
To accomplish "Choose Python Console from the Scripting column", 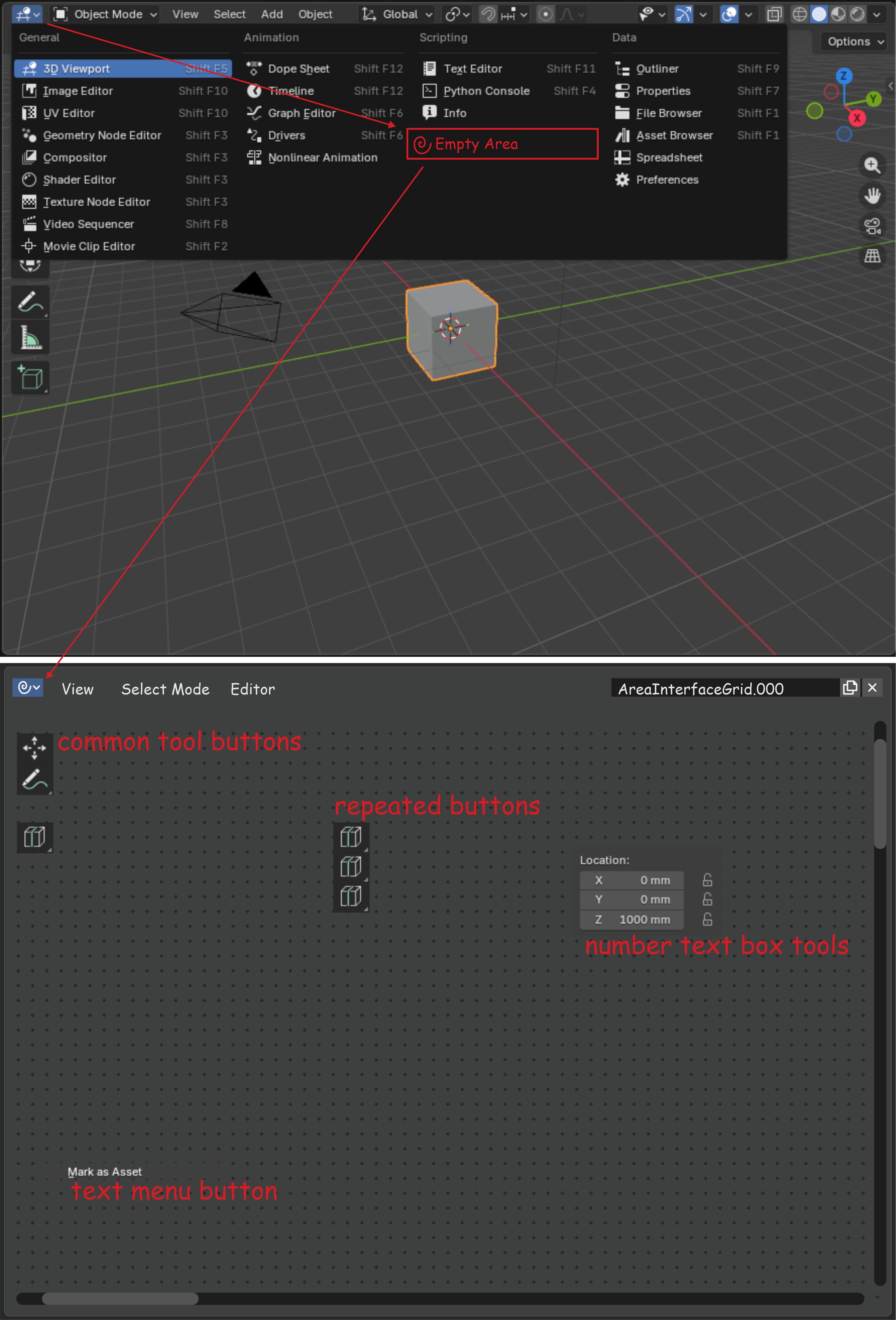I will [x=508, y=91].
